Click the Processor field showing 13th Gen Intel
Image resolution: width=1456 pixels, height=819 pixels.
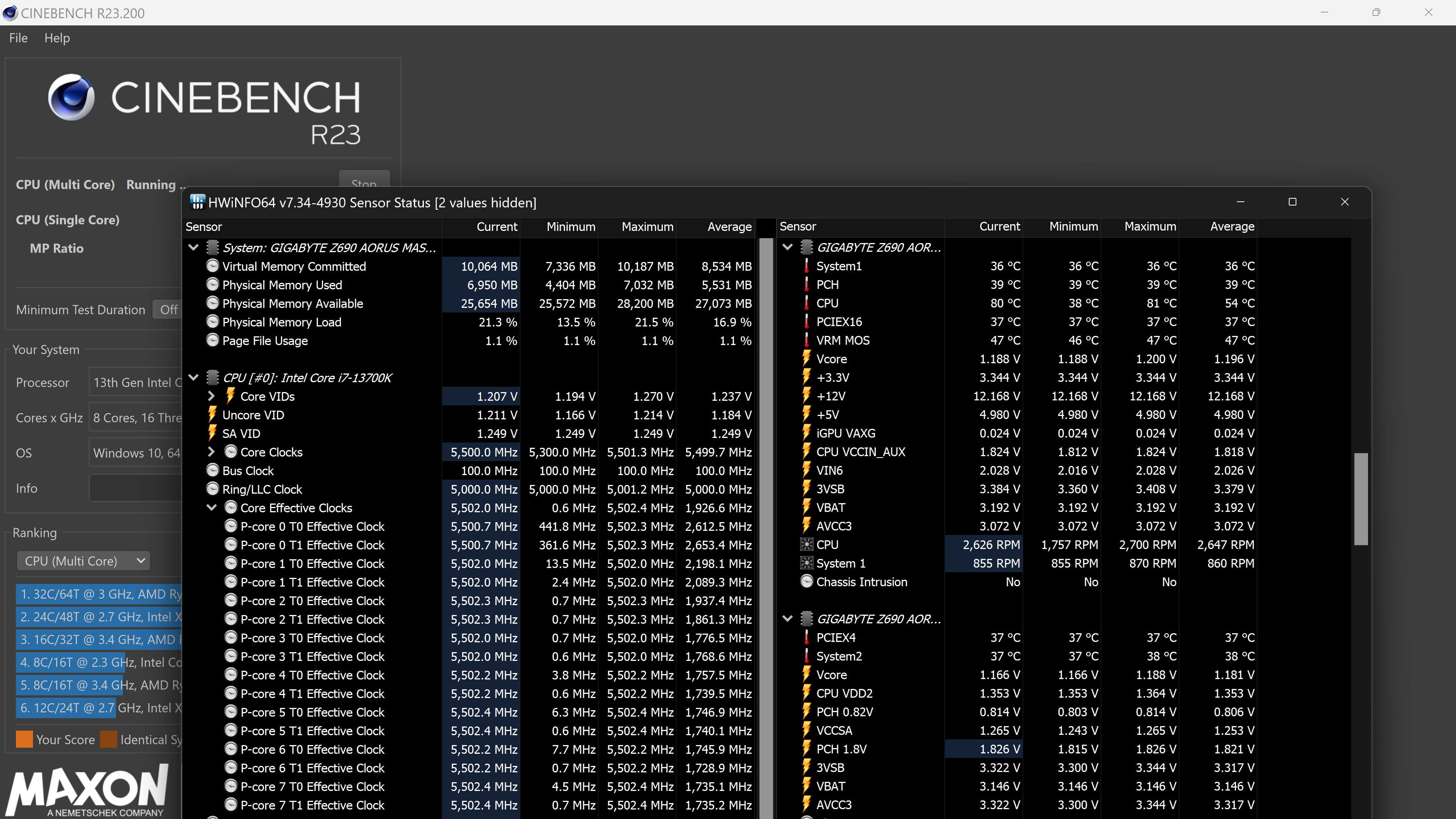[136, 383]
